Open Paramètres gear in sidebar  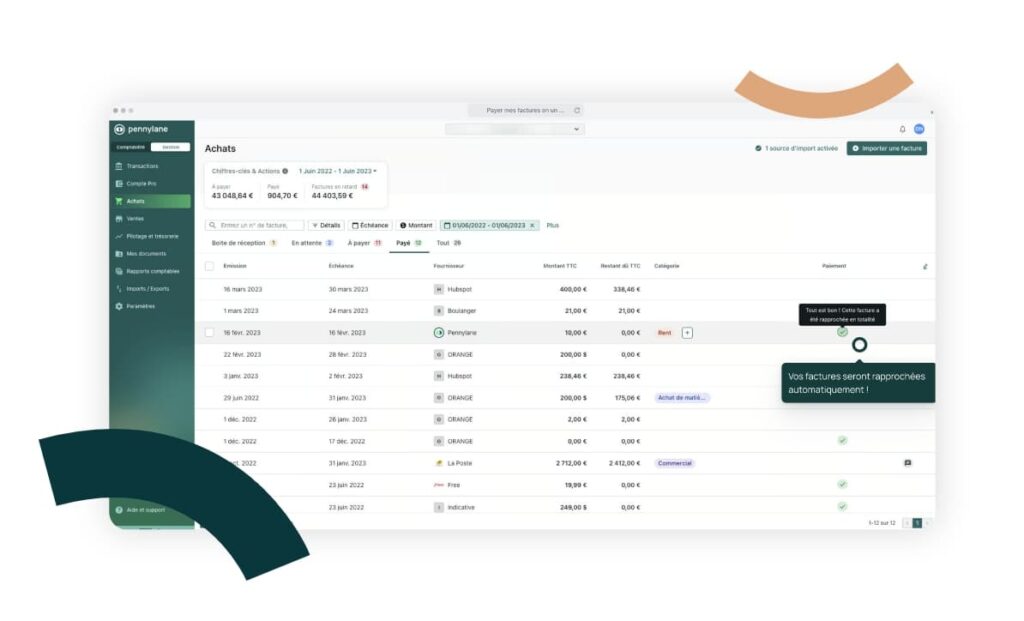click(x=140, y=306)
